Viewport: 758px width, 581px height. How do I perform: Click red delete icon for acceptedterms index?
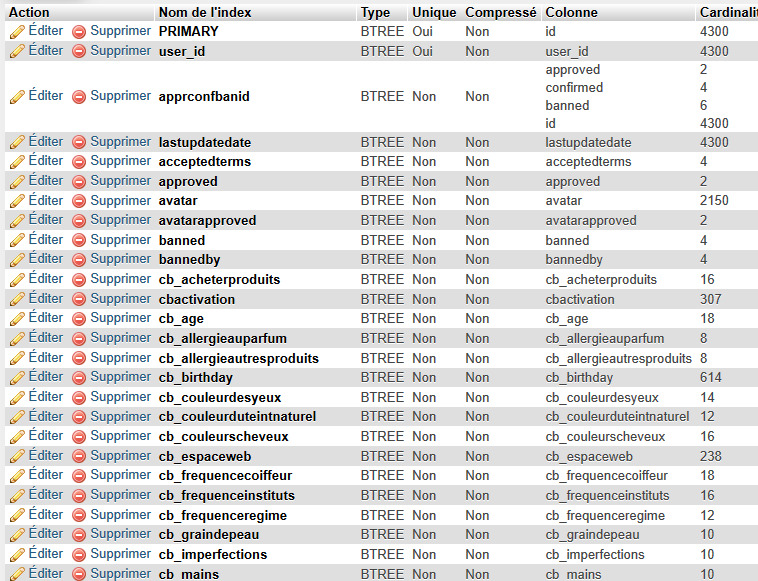[79, 162]
